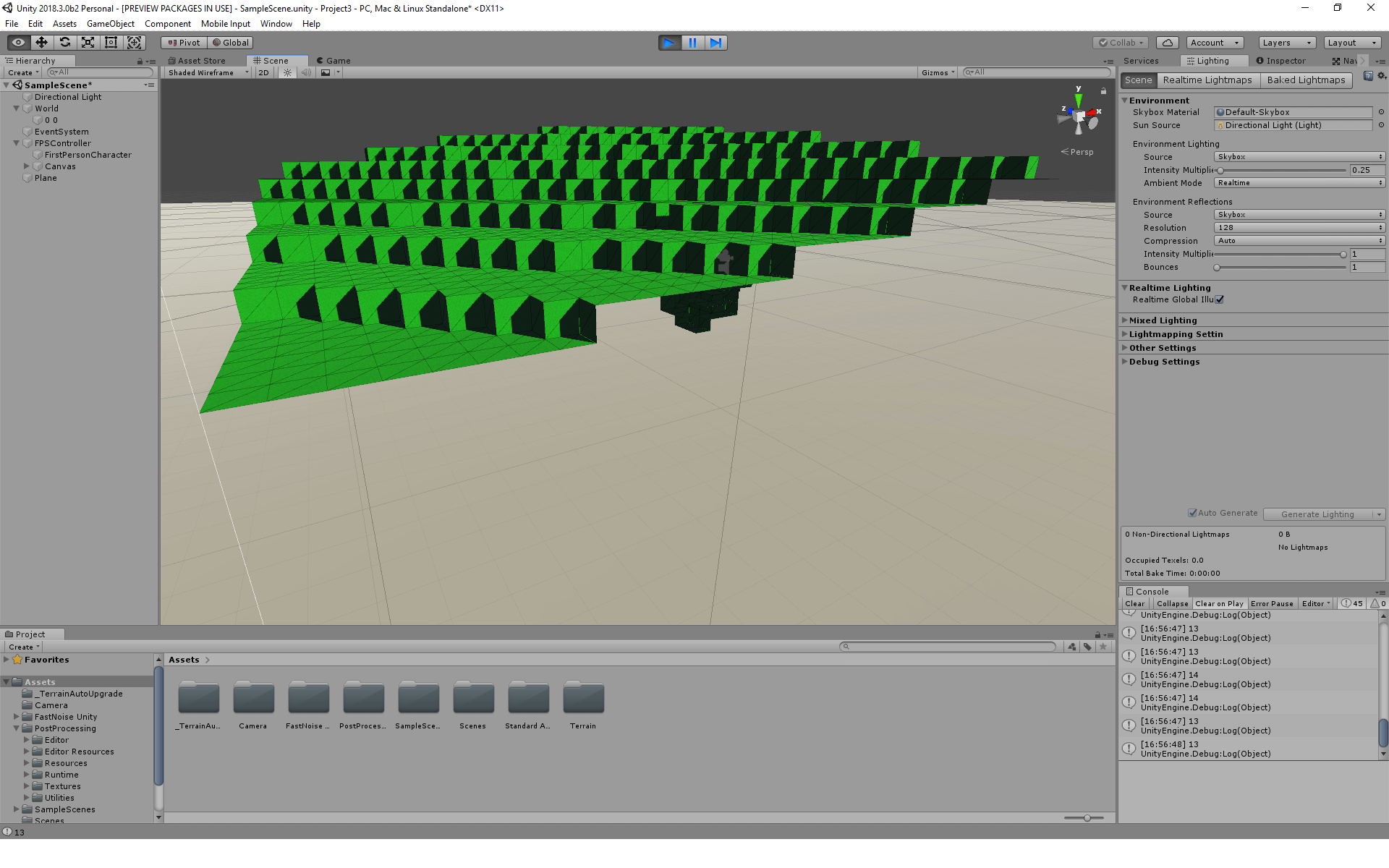Open the Layers dropdown
This screenshot has height=868, width=1389.
click(1286, 43)
